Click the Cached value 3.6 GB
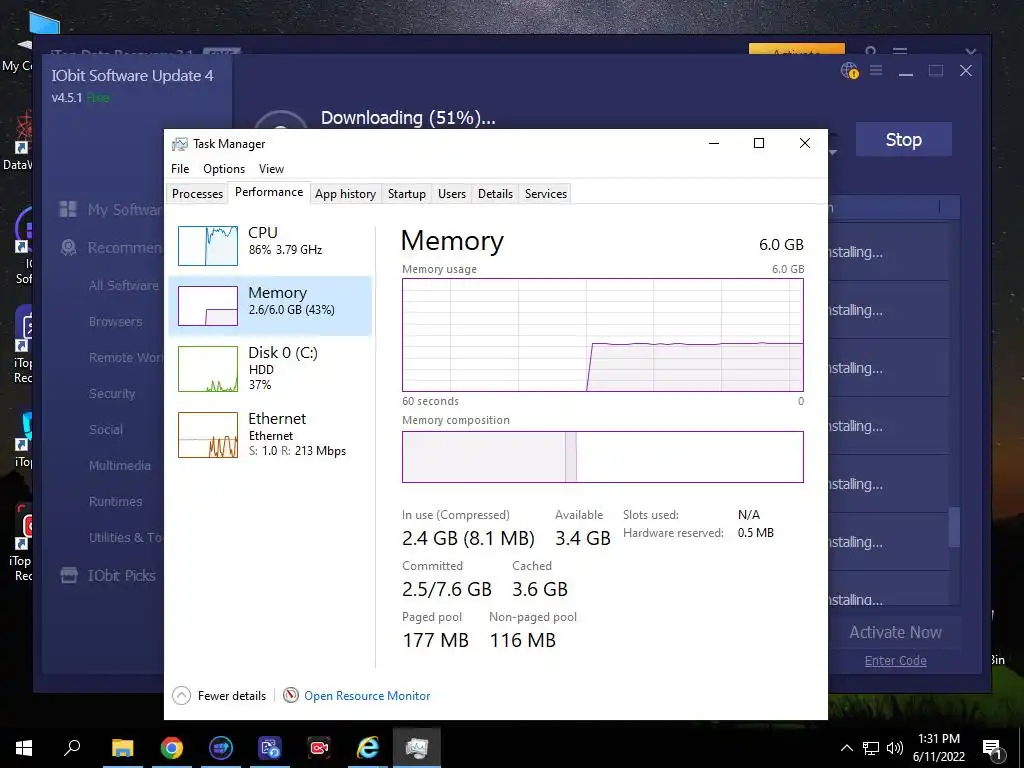1024x768 pixels. click(x=539, y=589)
